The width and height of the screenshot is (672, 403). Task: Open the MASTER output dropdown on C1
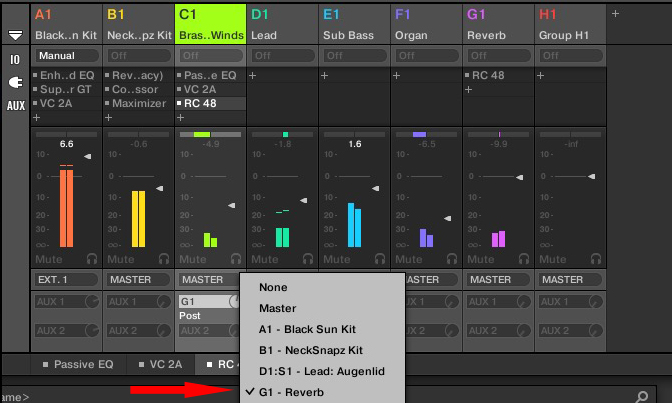point(209,280)
